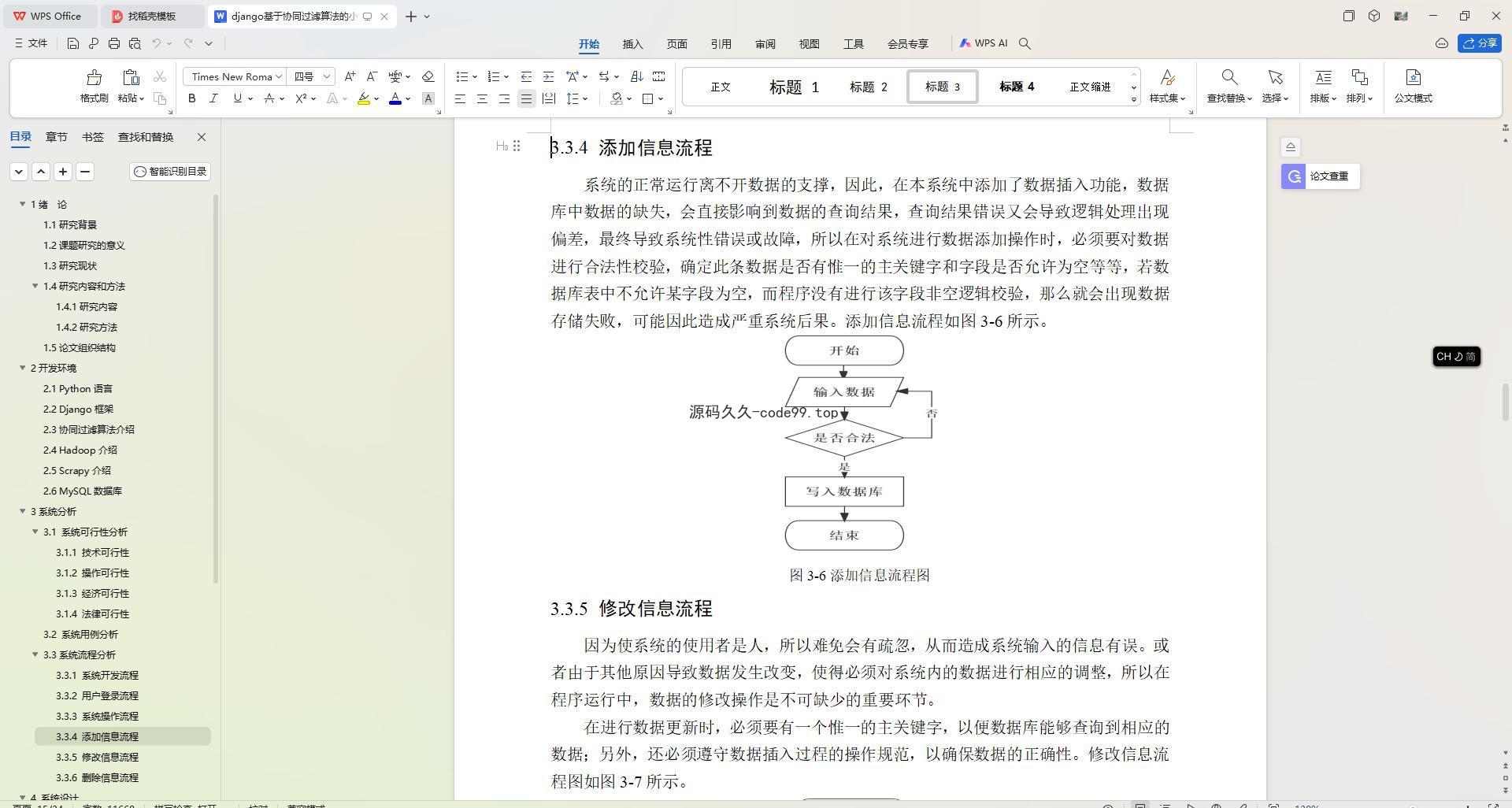
Task: Toggle character shading A button
Action: coord(428,98)
